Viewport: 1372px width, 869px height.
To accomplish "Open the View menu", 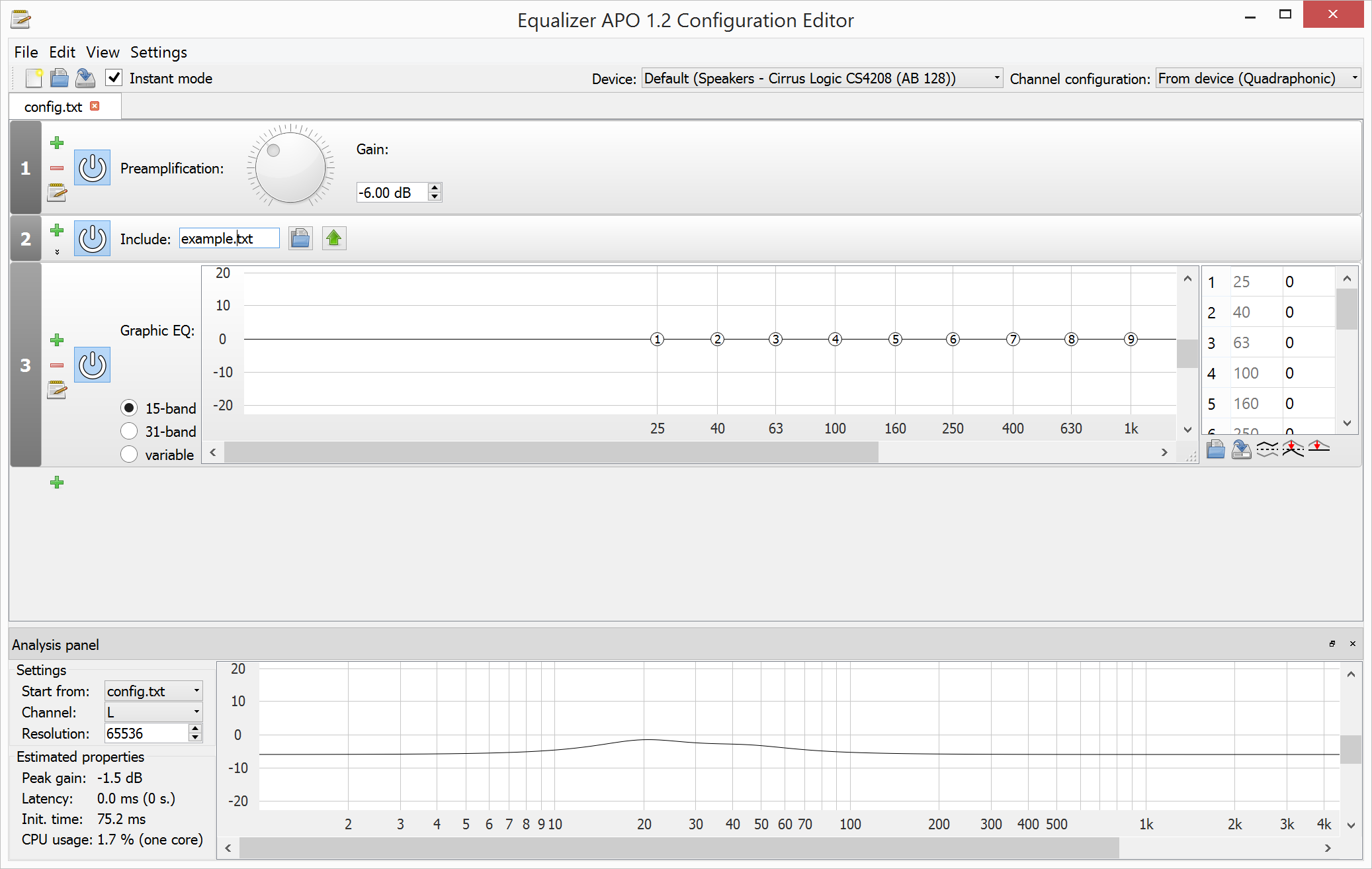I will 103,52.
